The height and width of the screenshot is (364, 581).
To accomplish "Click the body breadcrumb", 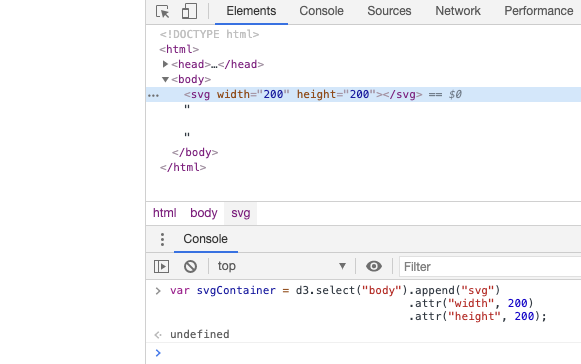I will click(x=204, y=213).
